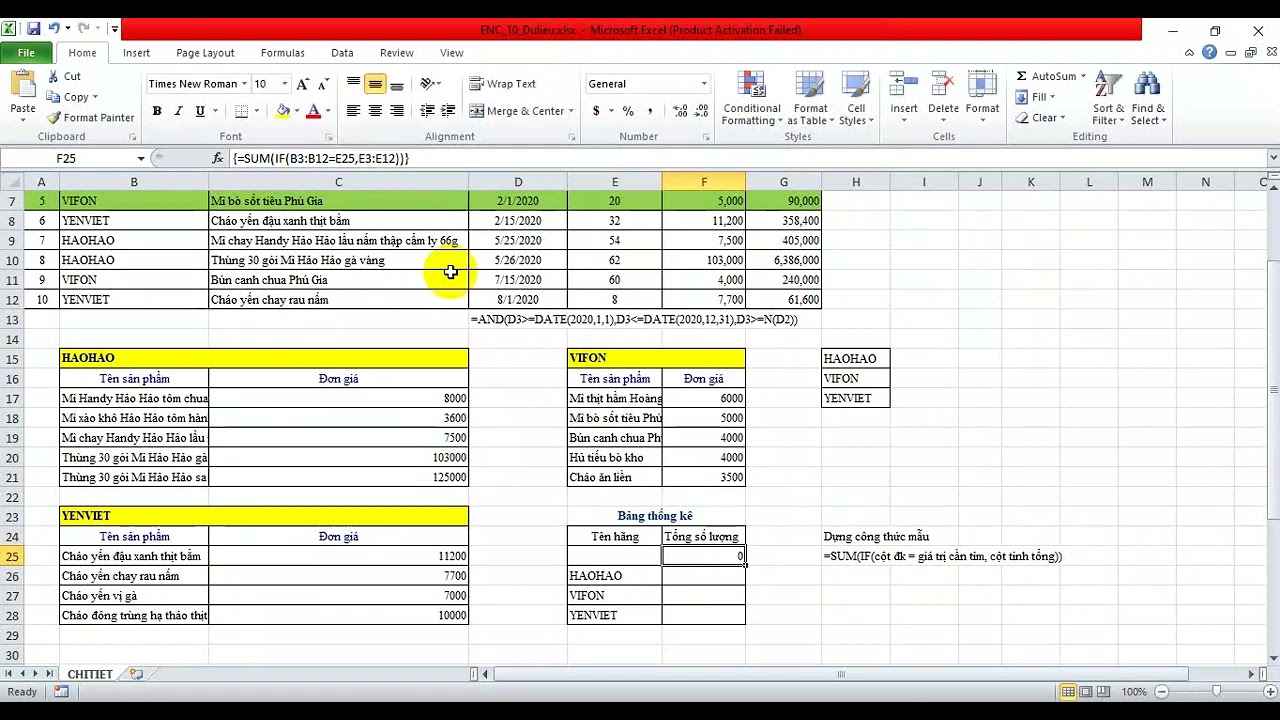
Task: Click the formula bar input
Action: (x=746, y=158)
